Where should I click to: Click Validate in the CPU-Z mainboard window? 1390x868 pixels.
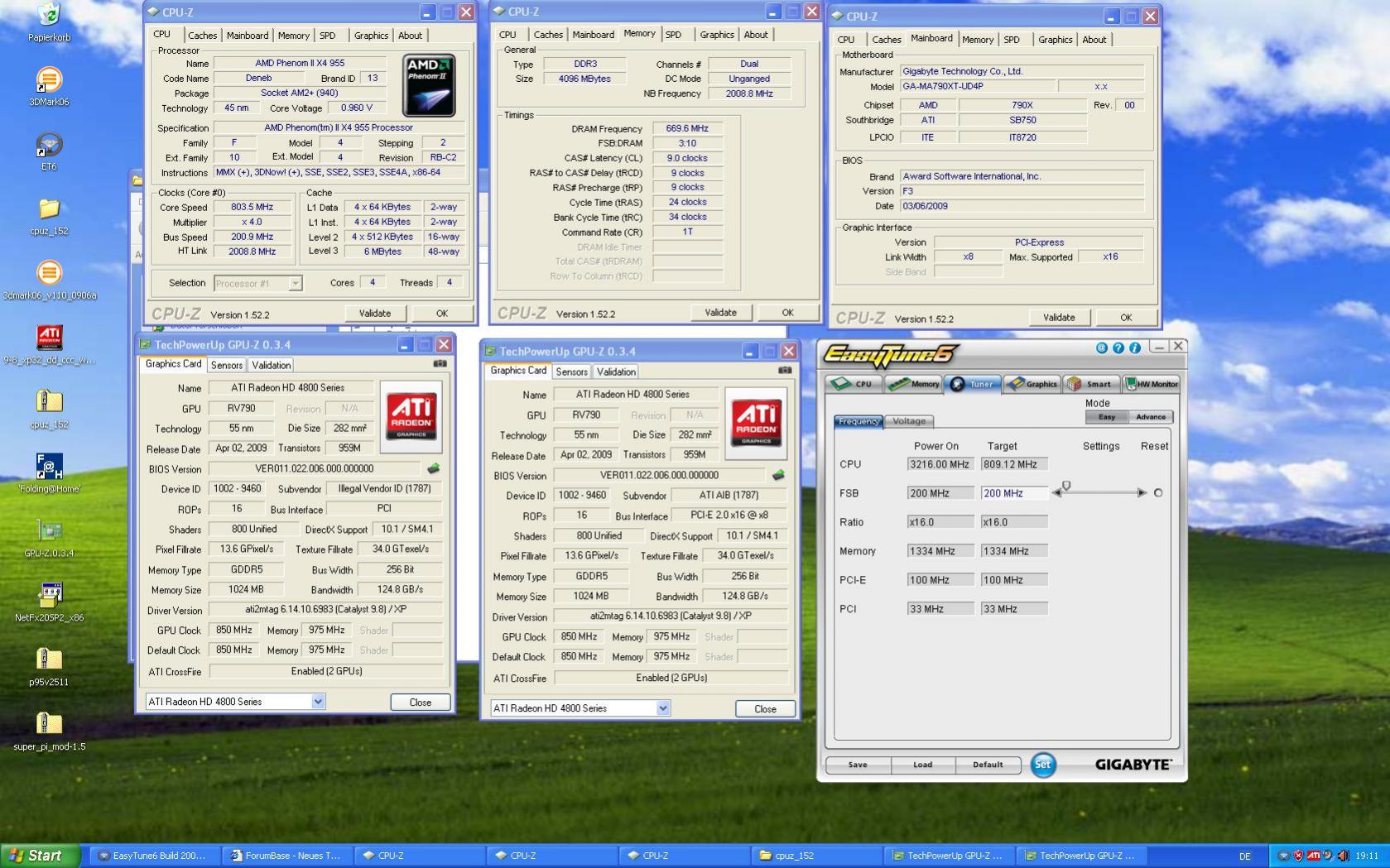1059,318
